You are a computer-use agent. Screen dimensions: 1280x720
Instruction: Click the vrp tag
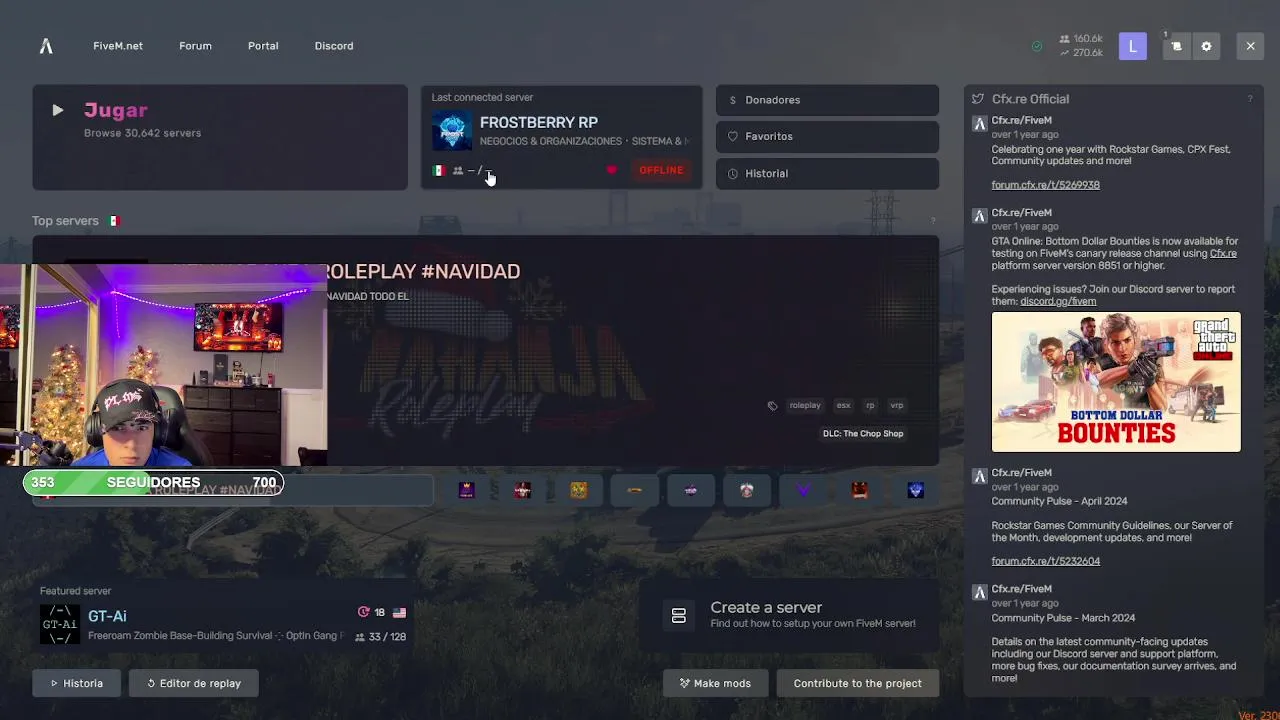897,405
